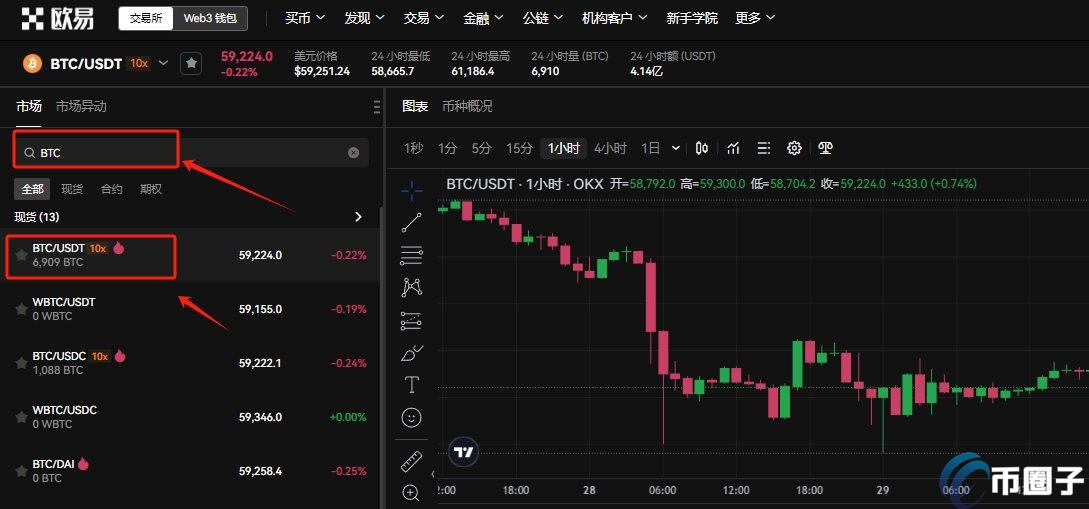Screen dimensions: 1089x509
Task: Expand the 发现 dropdown menu
Action: click(364, 19)
